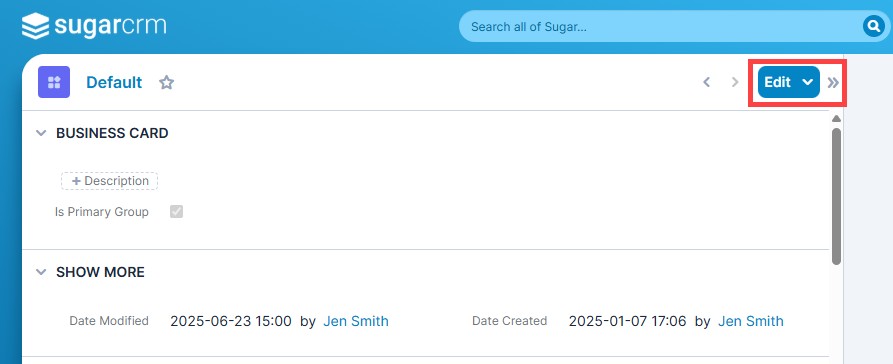Screen dimensions: 893x364
Task: Open Jen Smith link beside Date Modified
Action: pyautogui.click(x=356, y=321)
